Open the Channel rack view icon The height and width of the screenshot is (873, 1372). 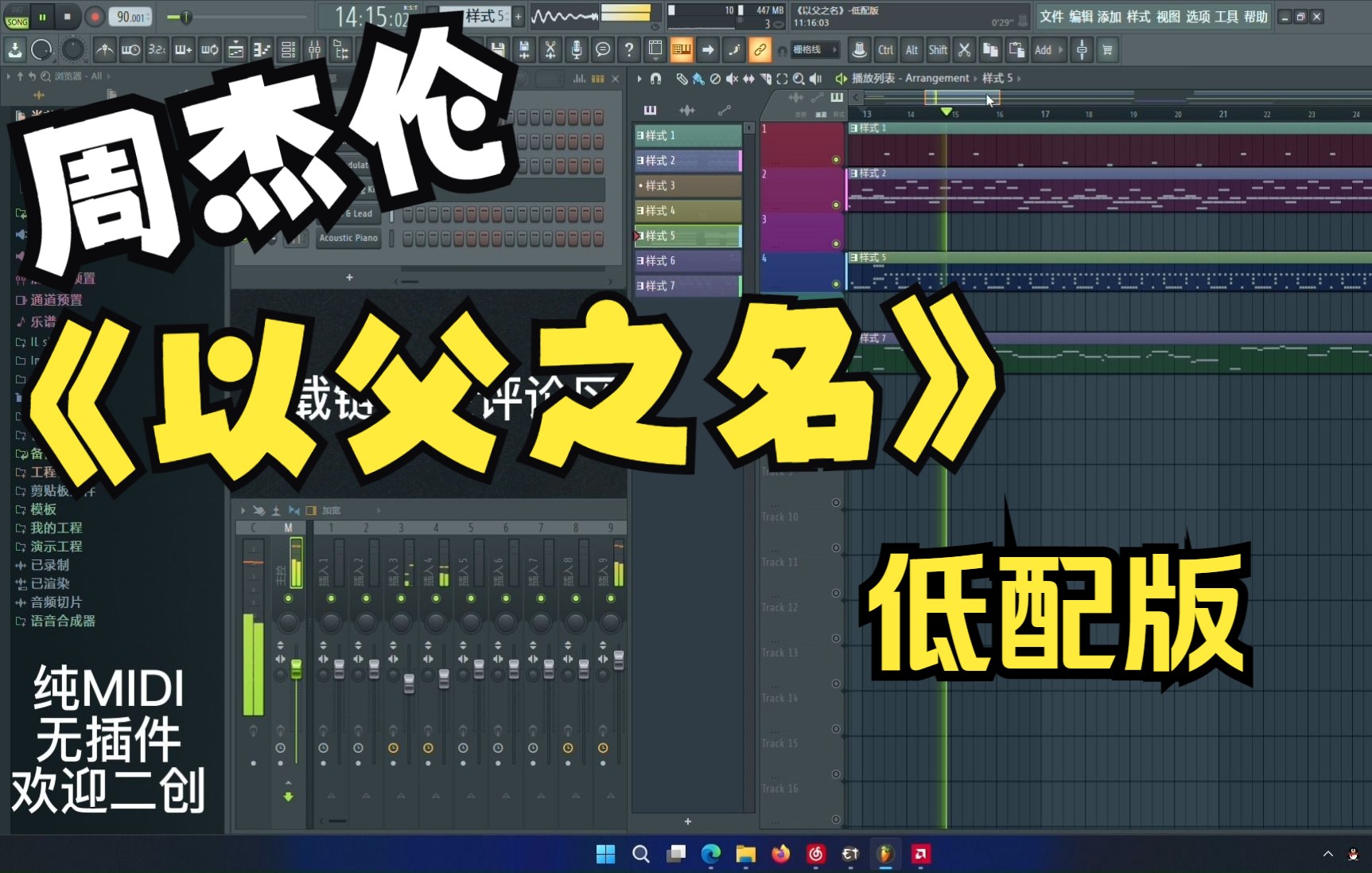click(289, 50)
